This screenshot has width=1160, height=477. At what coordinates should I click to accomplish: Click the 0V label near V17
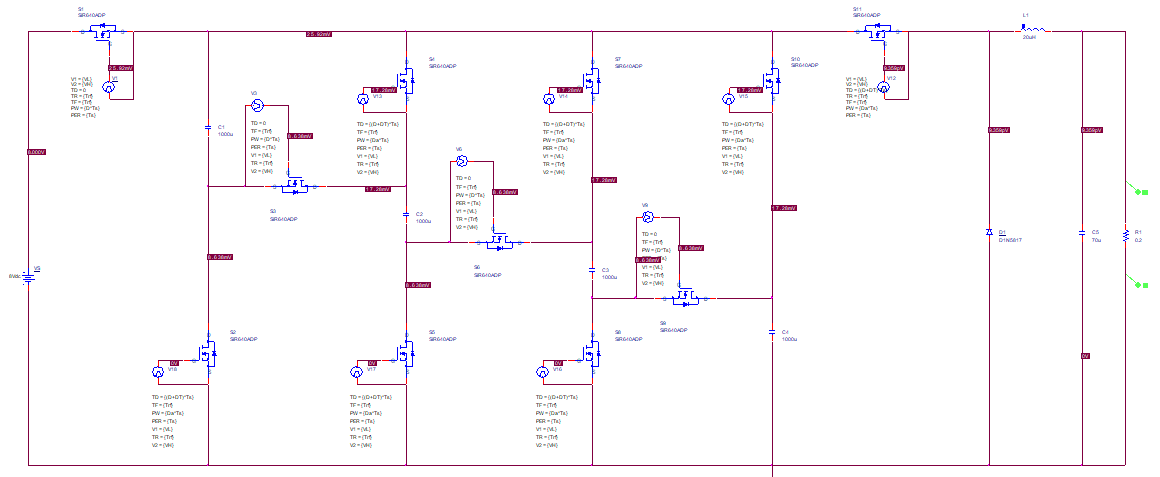[374, 363]
